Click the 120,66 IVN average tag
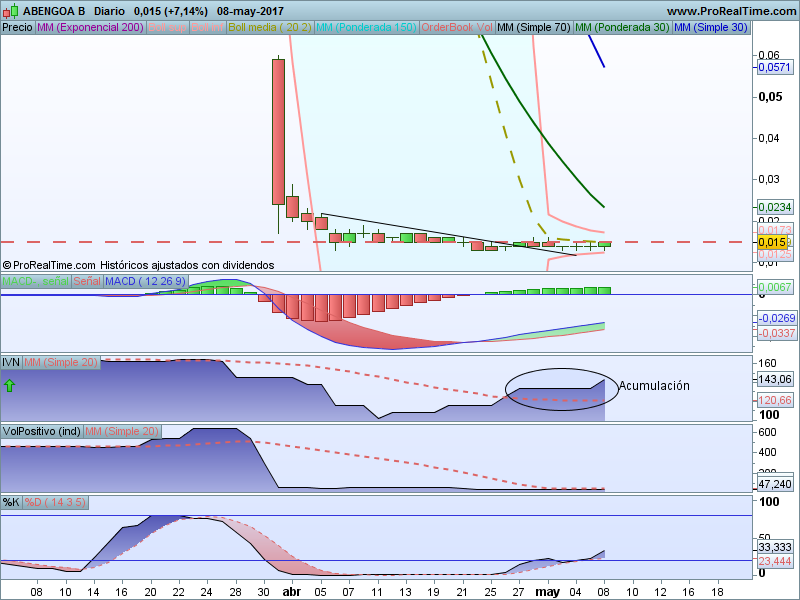The width and height of the screenshot is (800, 600). pos(774,401)
